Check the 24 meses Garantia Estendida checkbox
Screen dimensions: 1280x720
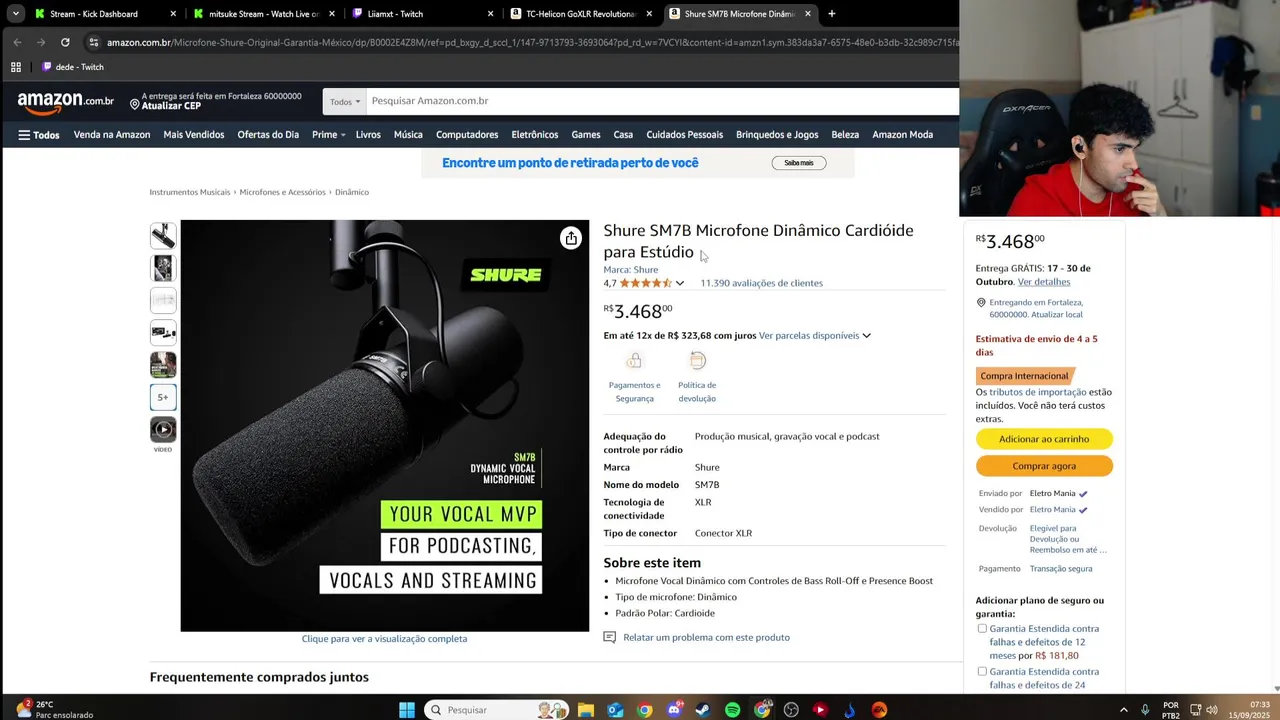click(x=982, y=672)
